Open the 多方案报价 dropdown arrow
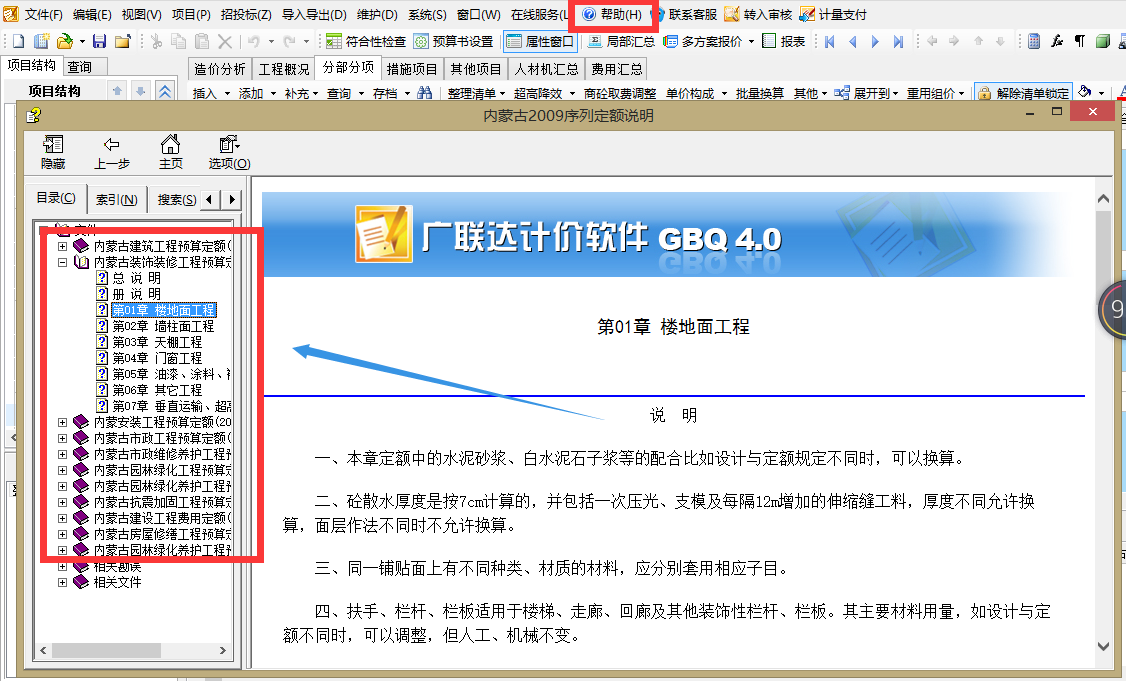This screenshot has width=1126, height=681. pyautogui.click(x=751, y=42)
